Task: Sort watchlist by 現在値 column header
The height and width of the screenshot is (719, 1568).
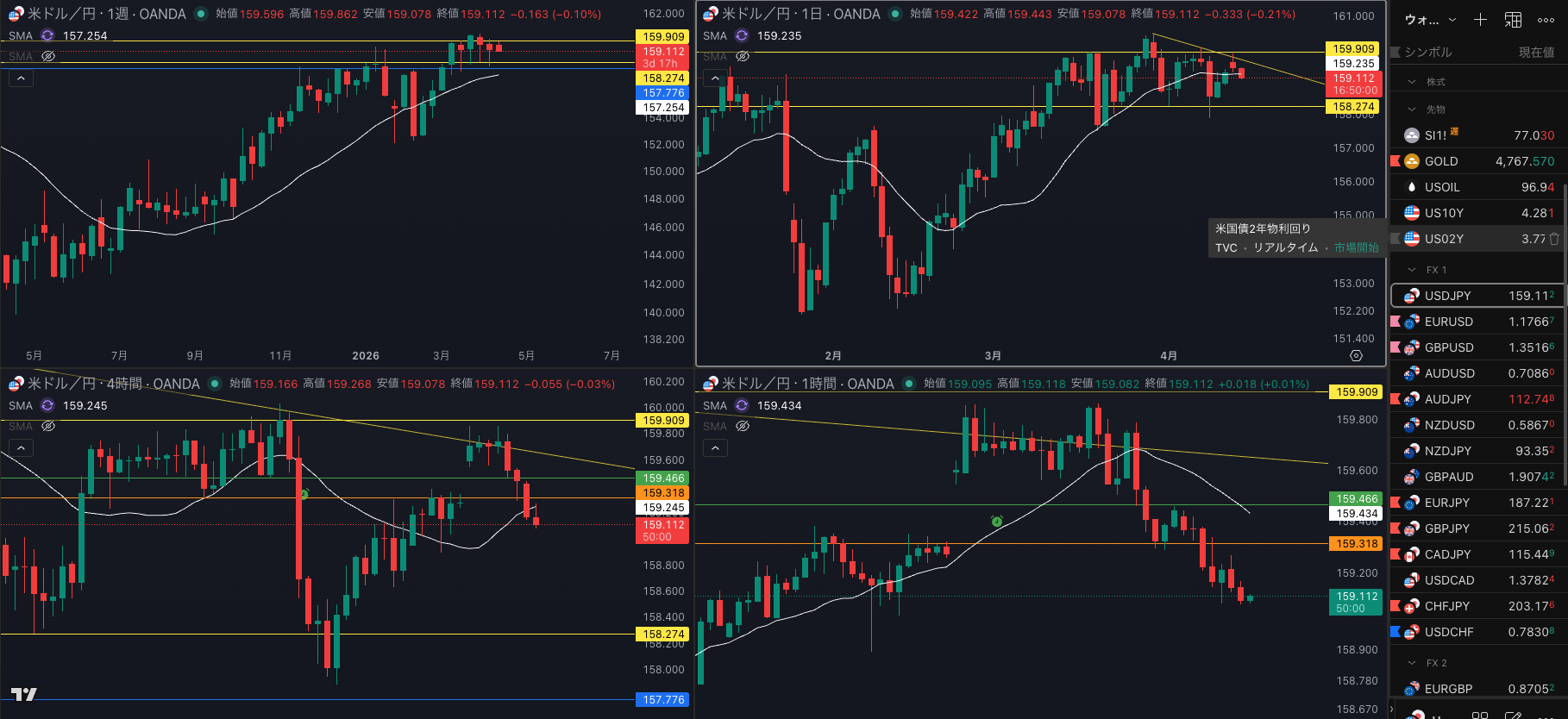Action: coord(1535,53)
